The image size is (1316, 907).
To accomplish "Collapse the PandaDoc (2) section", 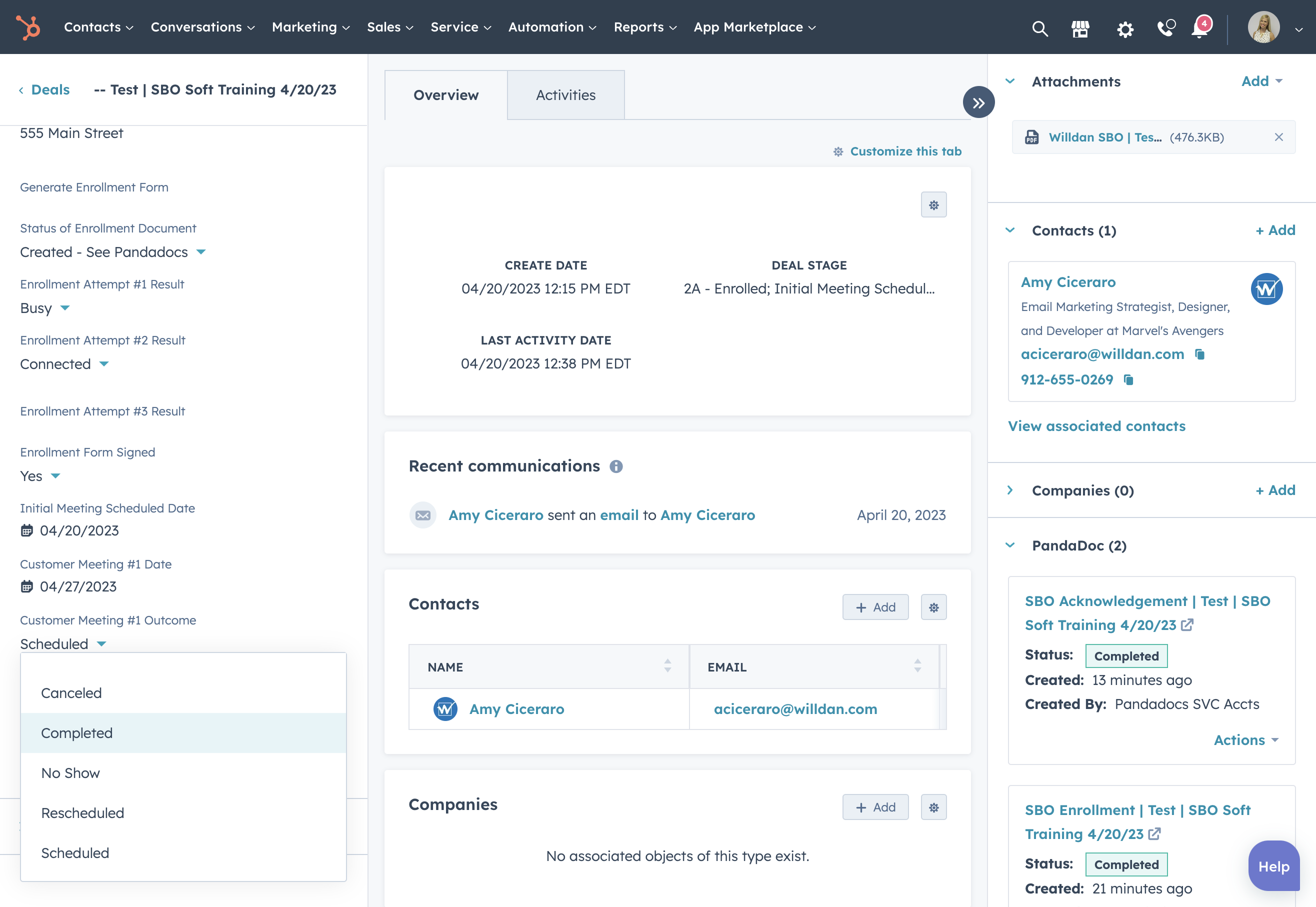I will click(x=1009, y=545).
